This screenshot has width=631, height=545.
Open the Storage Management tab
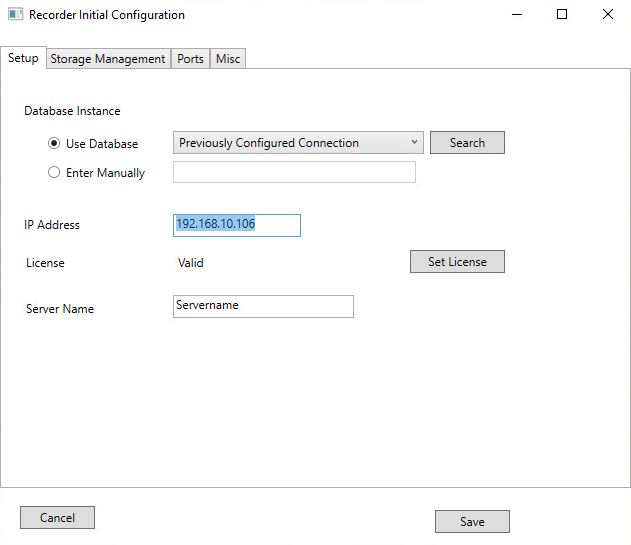coord(108,59)
